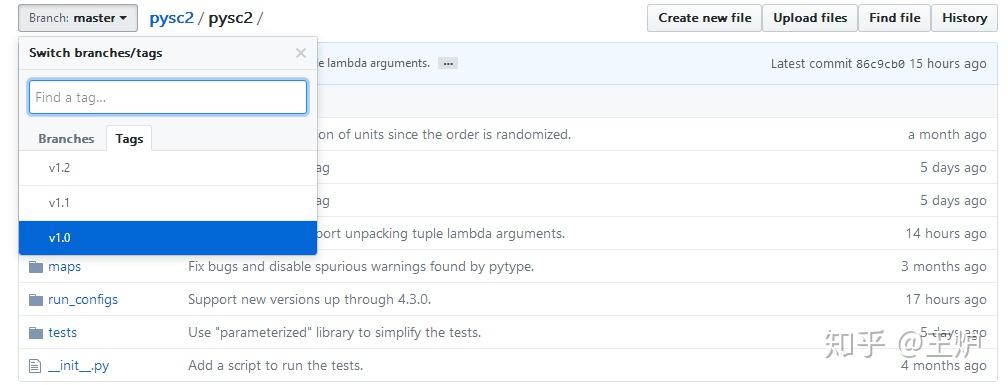
Task: Select the Tags tab
Action: point(129,139)
